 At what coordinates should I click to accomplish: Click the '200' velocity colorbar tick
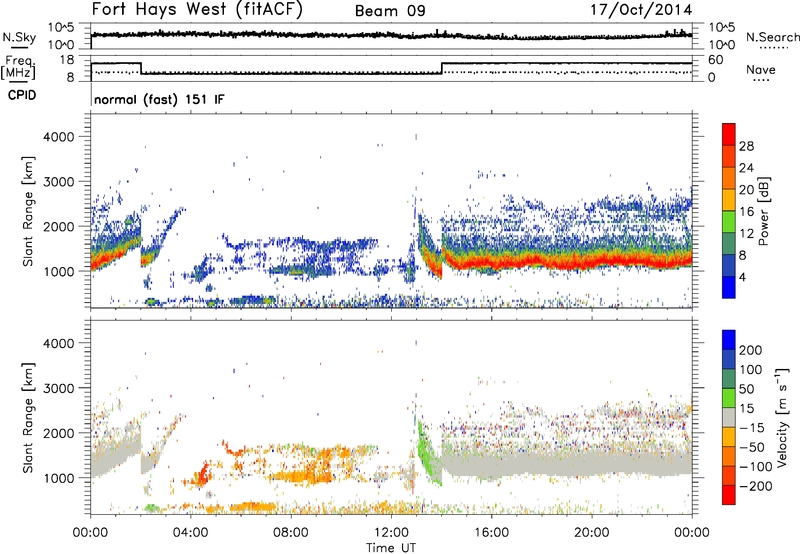751,350
